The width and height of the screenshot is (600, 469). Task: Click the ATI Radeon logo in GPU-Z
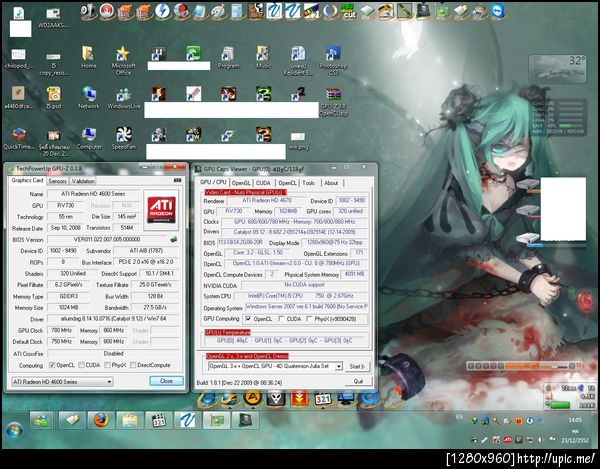click(x=161, y=210)
